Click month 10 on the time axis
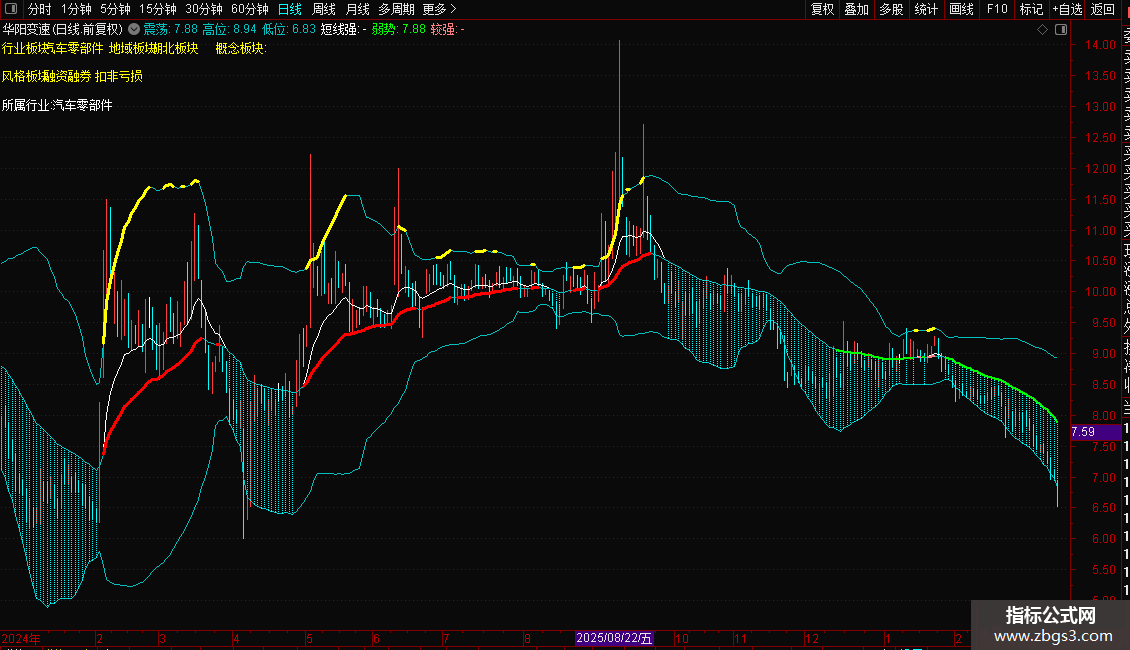 tap(682, 638)
